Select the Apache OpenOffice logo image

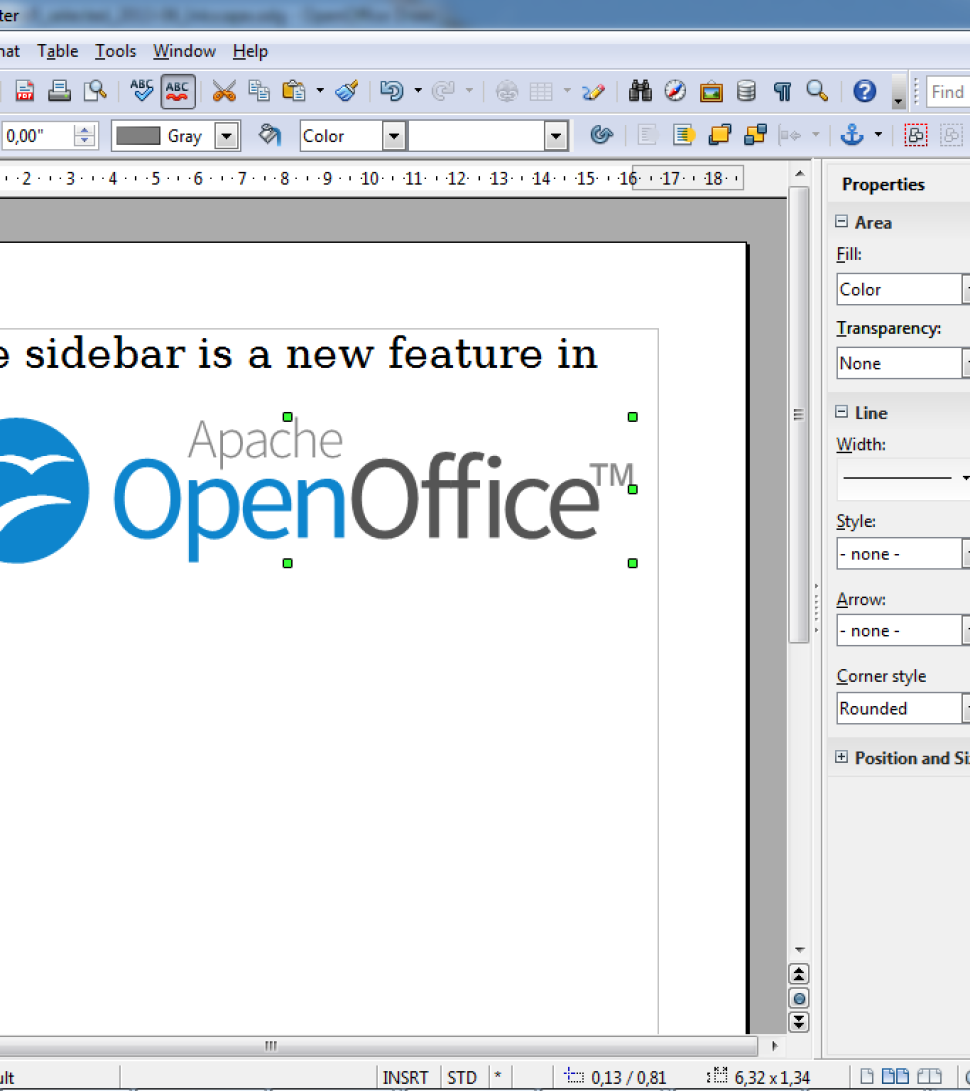[317, 490]
